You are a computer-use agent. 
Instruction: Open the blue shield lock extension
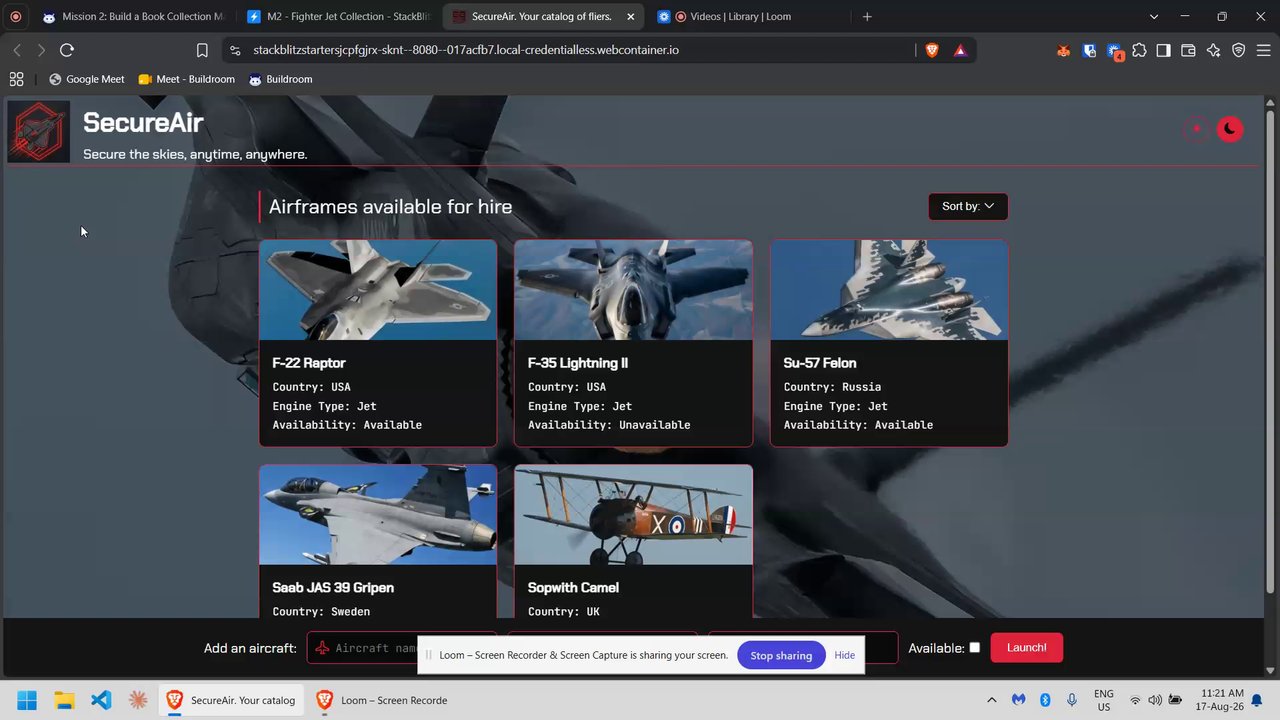(x=1089, y=50)
